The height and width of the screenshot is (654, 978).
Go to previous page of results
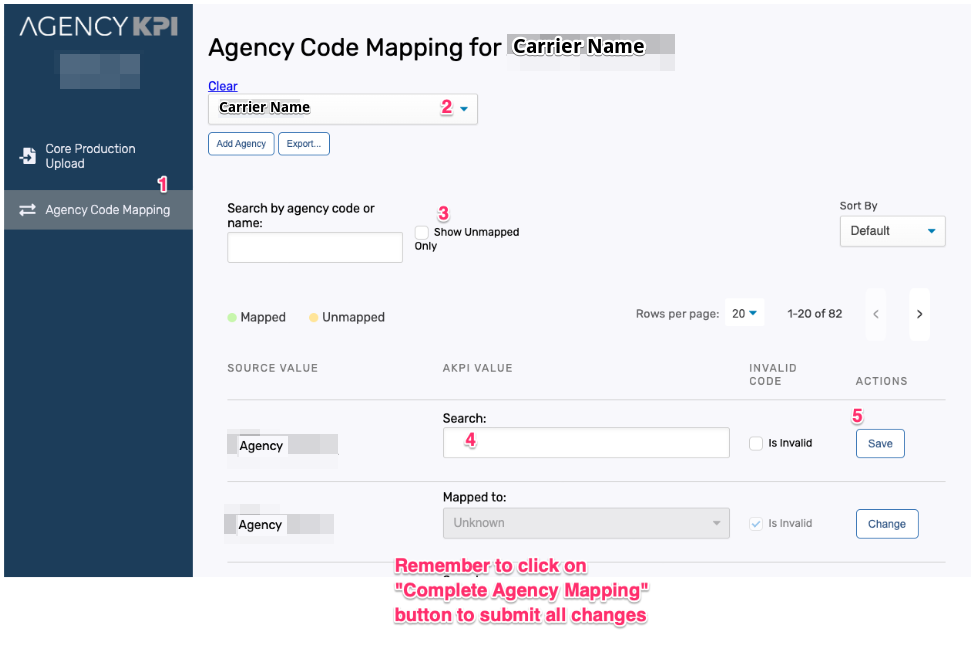pyautogui.click(x=876, y=314)
